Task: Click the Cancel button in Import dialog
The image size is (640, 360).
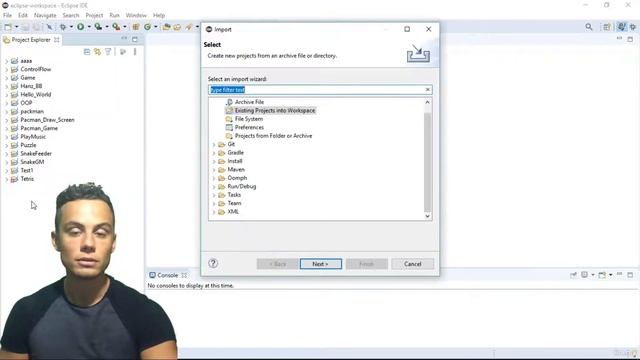Action: (412, 264)
